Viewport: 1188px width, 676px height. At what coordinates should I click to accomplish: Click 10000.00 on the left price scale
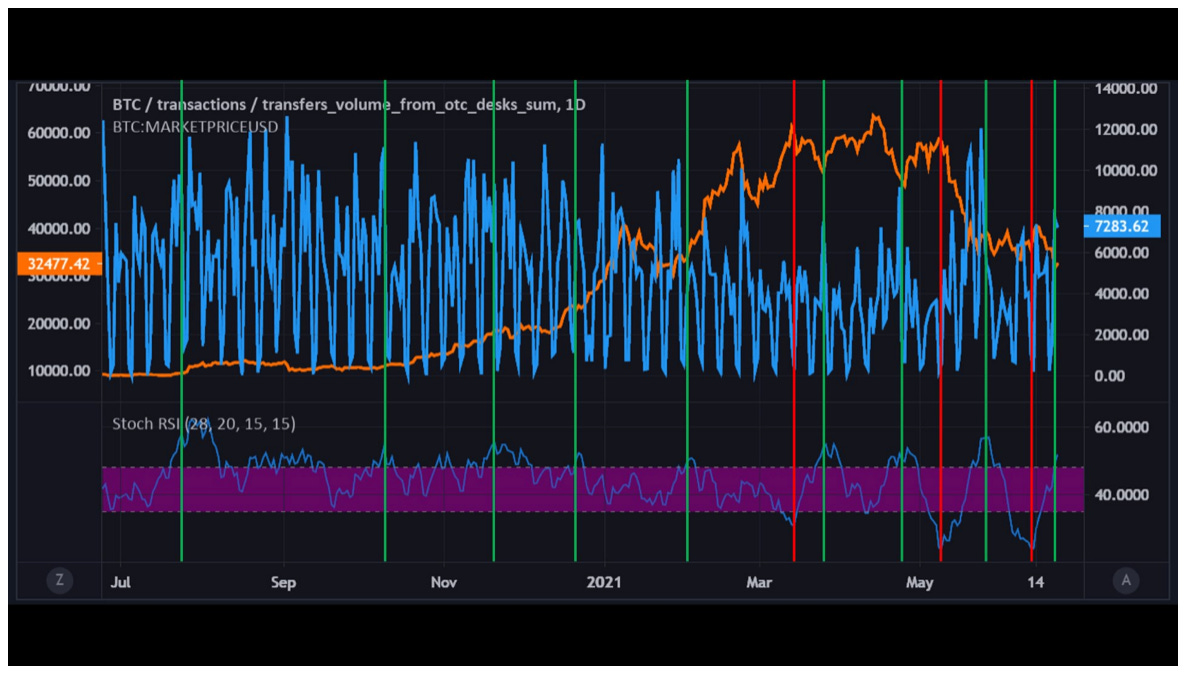coord(59,371)
